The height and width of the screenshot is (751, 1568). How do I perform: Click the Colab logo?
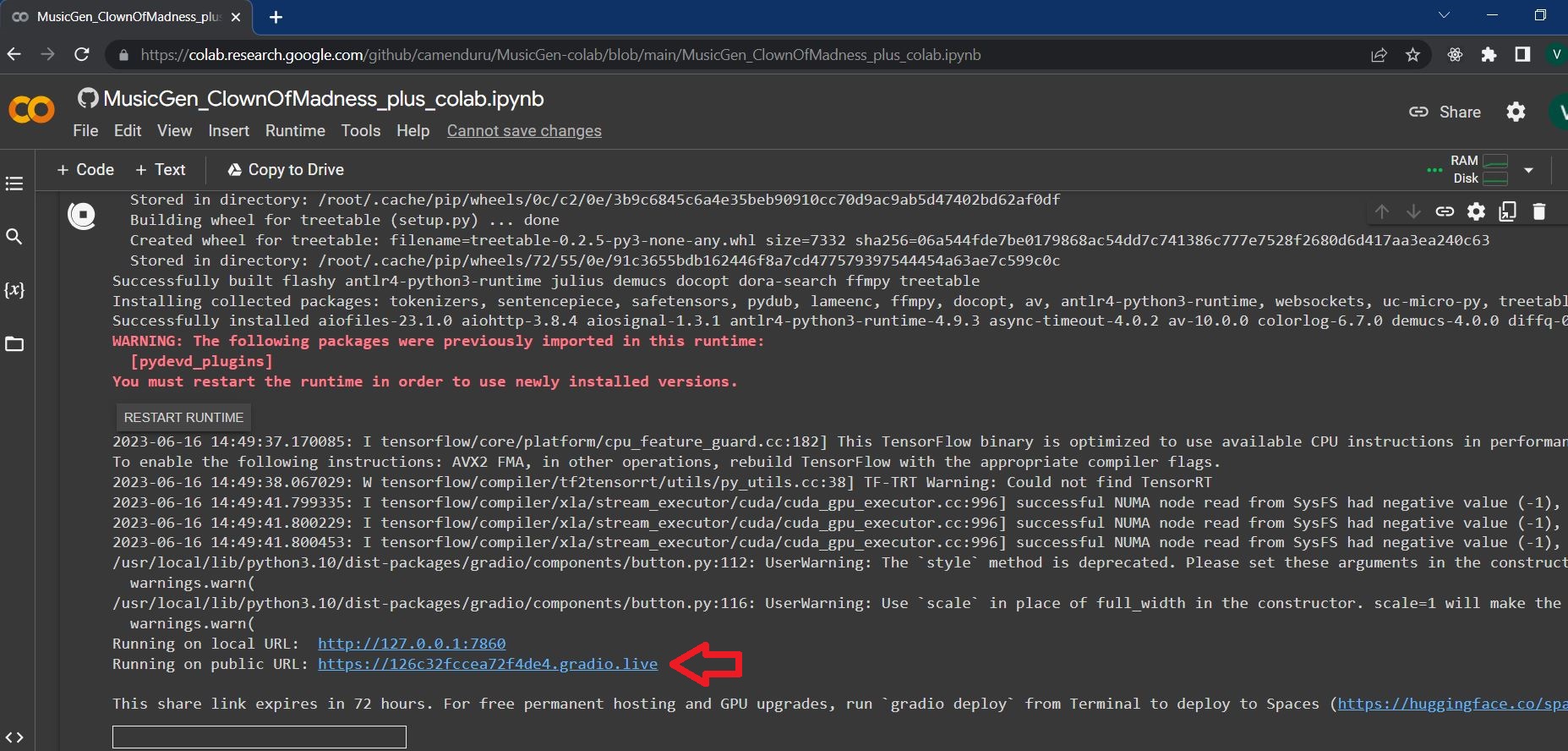pos(31,110)
